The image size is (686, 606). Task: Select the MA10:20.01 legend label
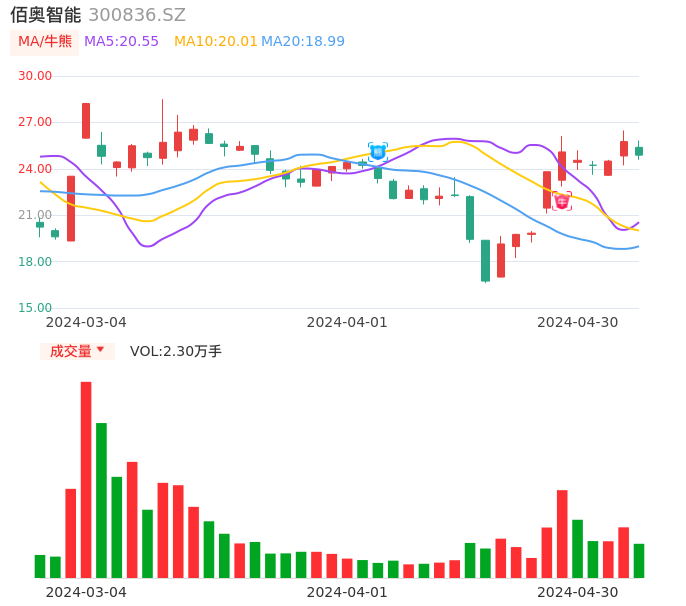[216, 41]
